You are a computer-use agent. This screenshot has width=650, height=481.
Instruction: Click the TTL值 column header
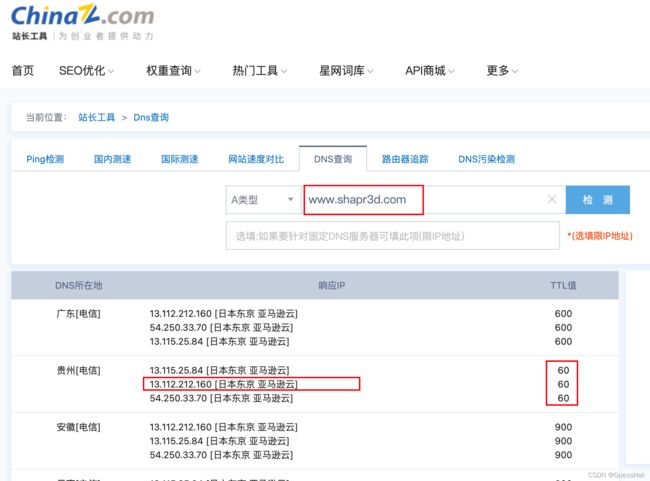[563, 285]
